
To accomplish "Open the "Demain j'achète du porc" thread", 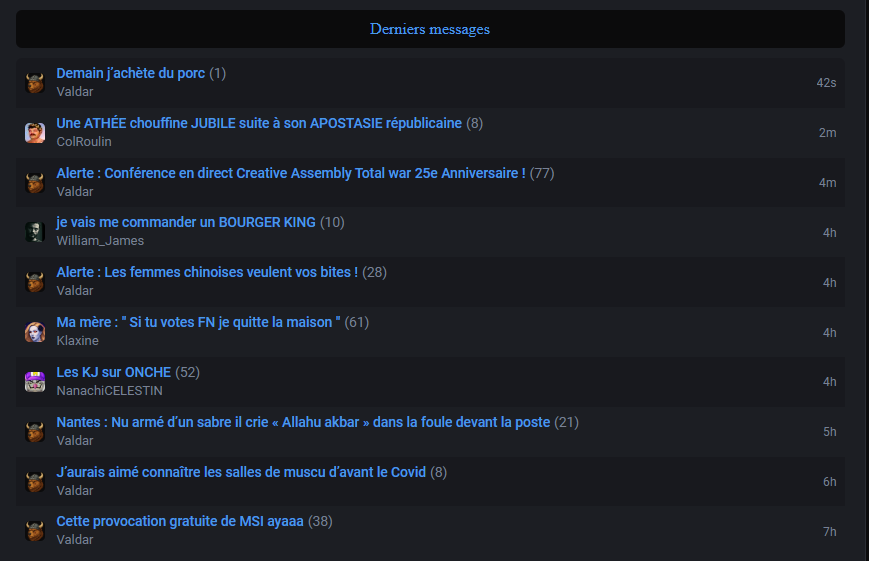I will [x=130, y=73].
